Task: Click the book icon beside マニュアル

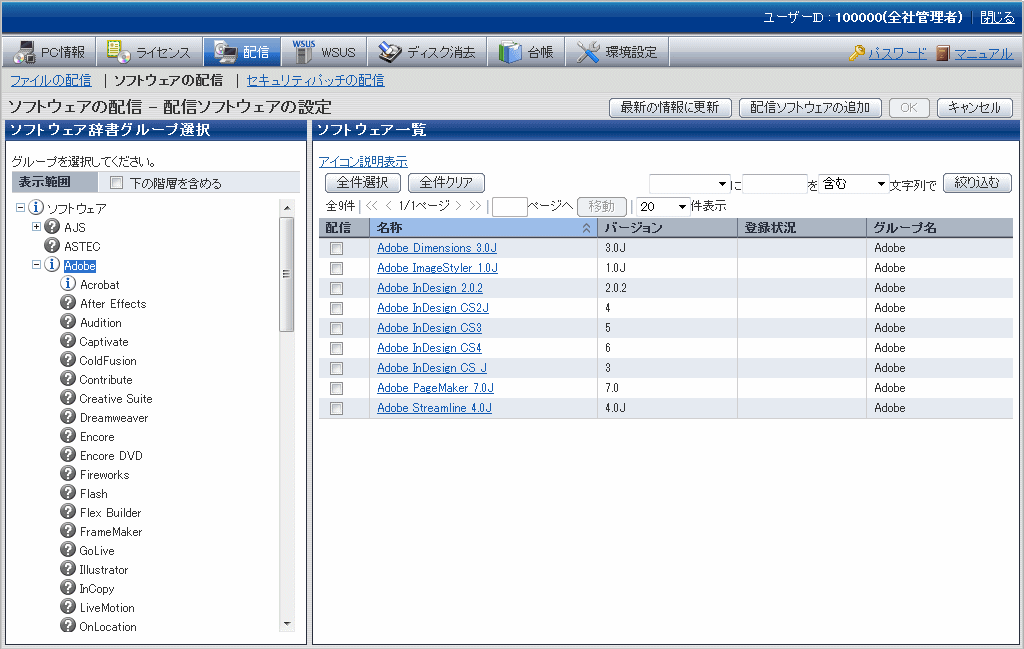Action: click(942, 53)
